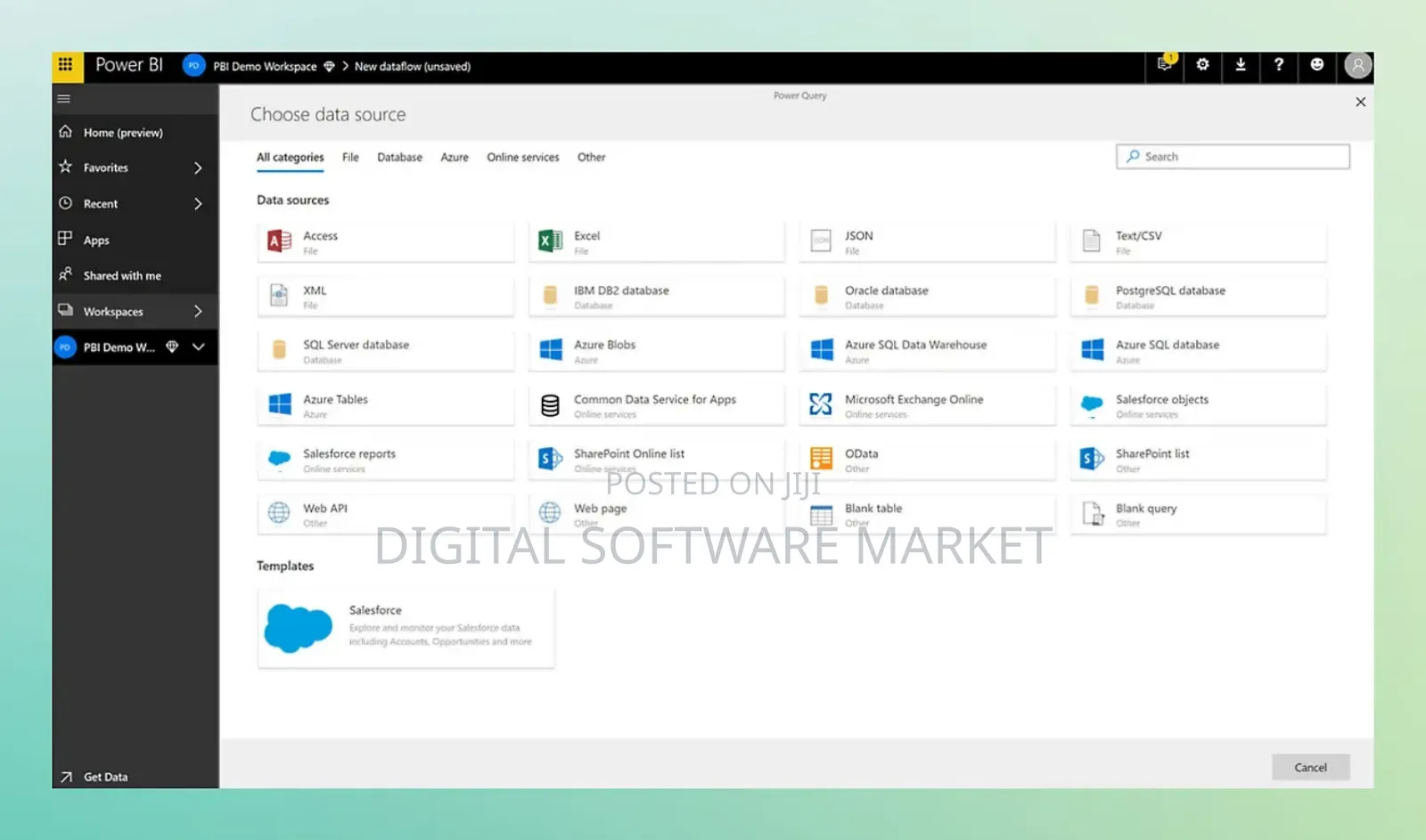
Task: Close the Choose data source dialog
Action: point(1360,102)
